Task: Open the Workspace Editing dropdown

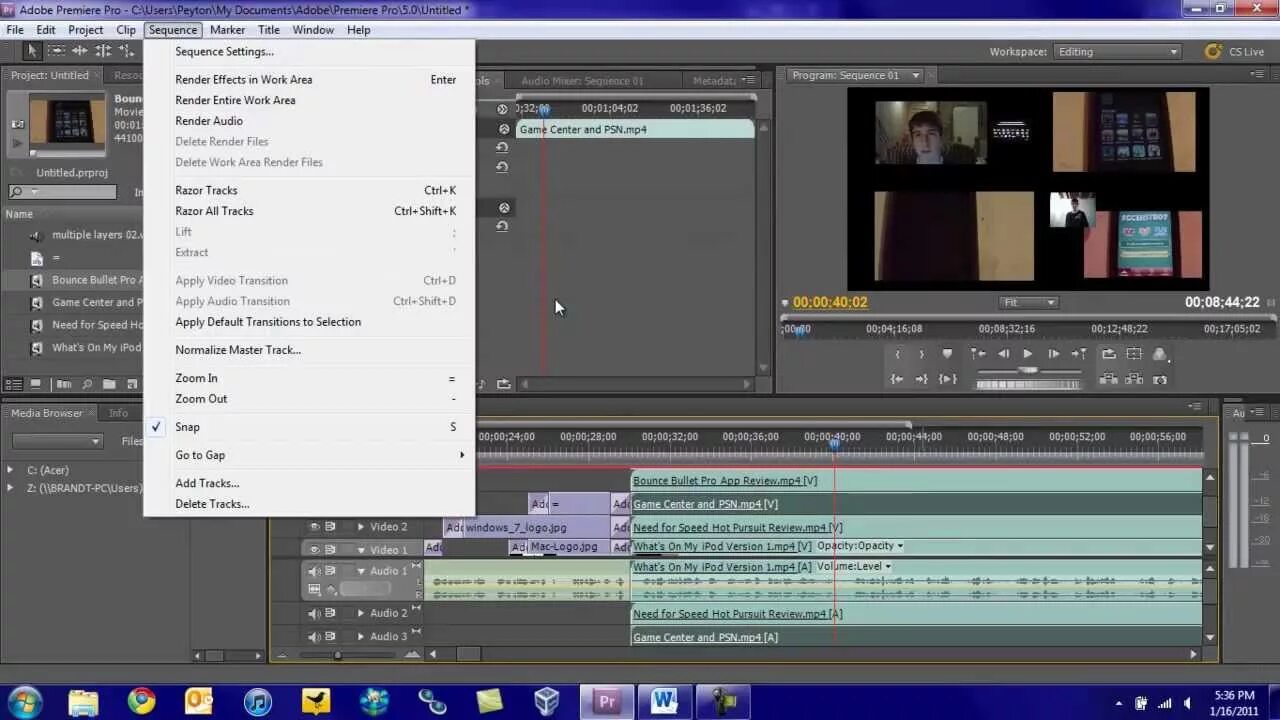Action: click(1118, 52)
